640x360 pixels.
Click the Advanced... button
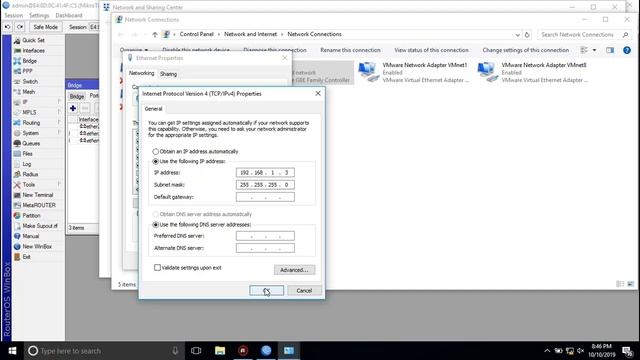(294, 270)
